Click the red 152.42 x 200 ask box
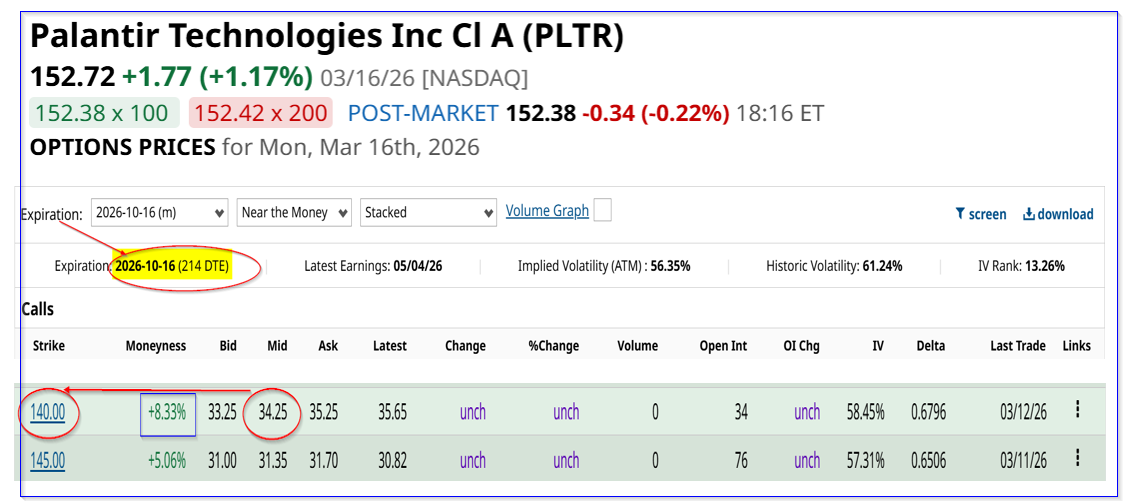Viewport: 1125px width, 501px height. 260,113
